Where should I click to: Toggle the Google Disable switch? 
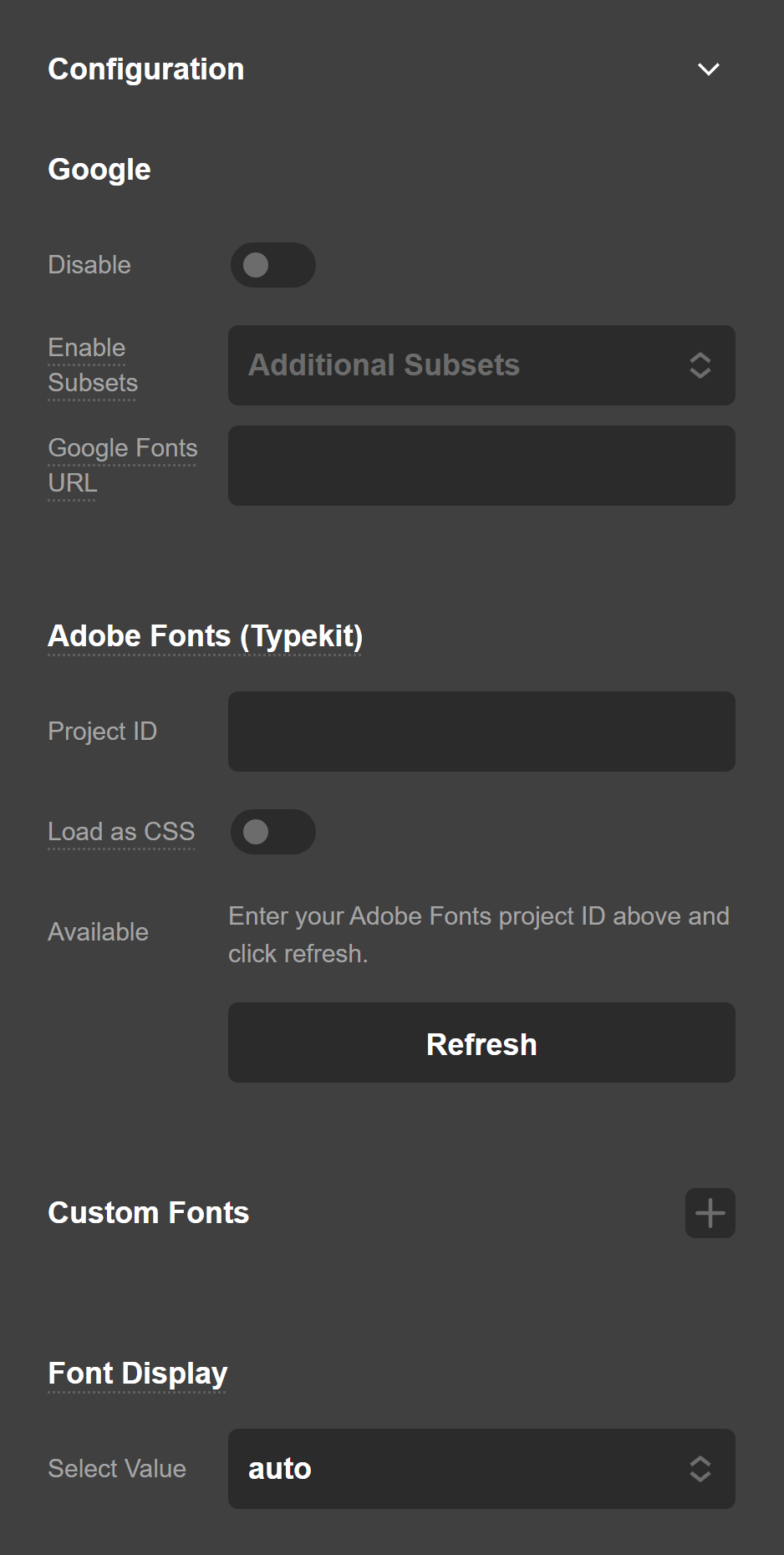273,265
